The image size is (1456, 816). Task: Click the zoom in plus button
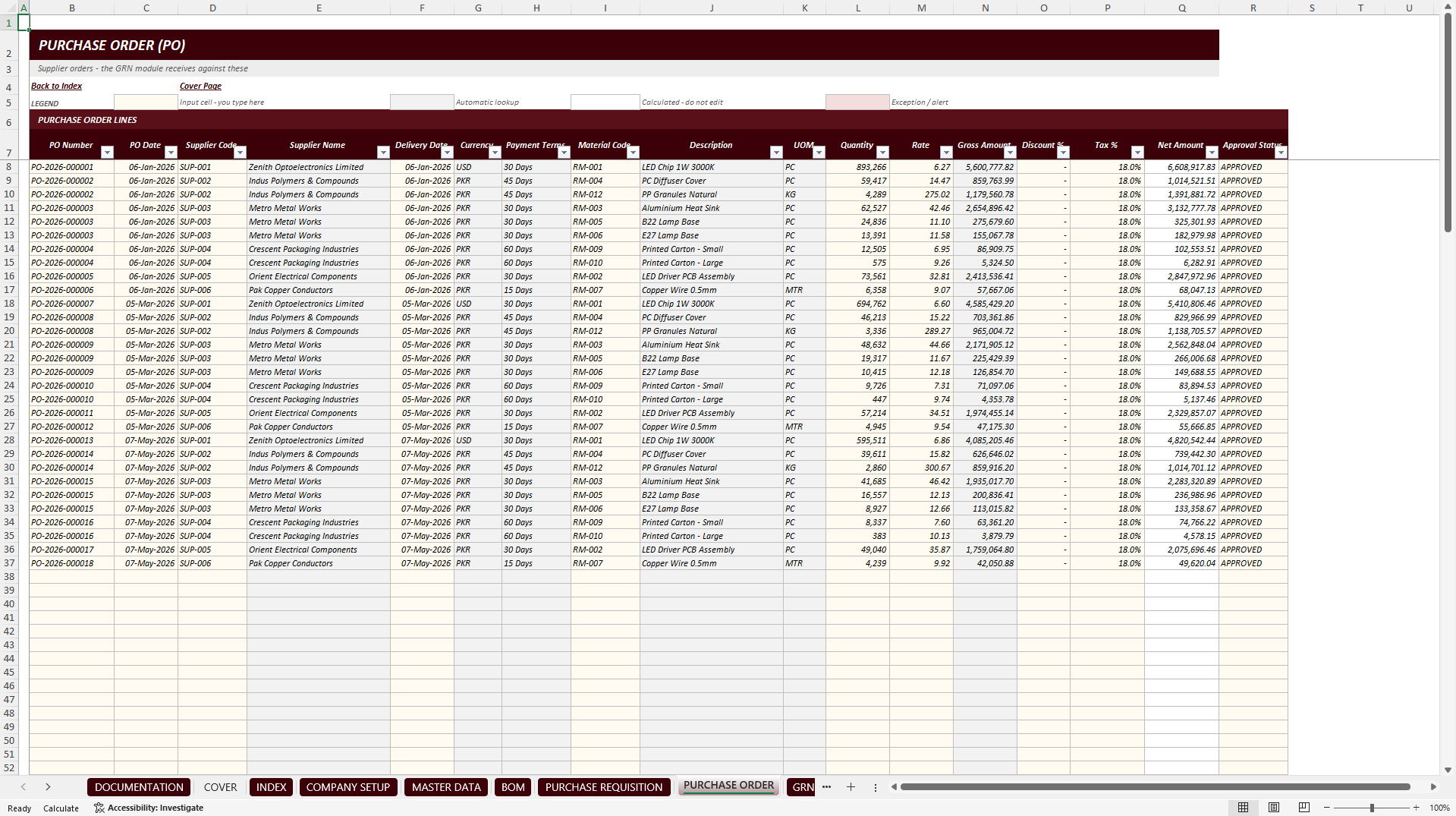coord(1416,808)
